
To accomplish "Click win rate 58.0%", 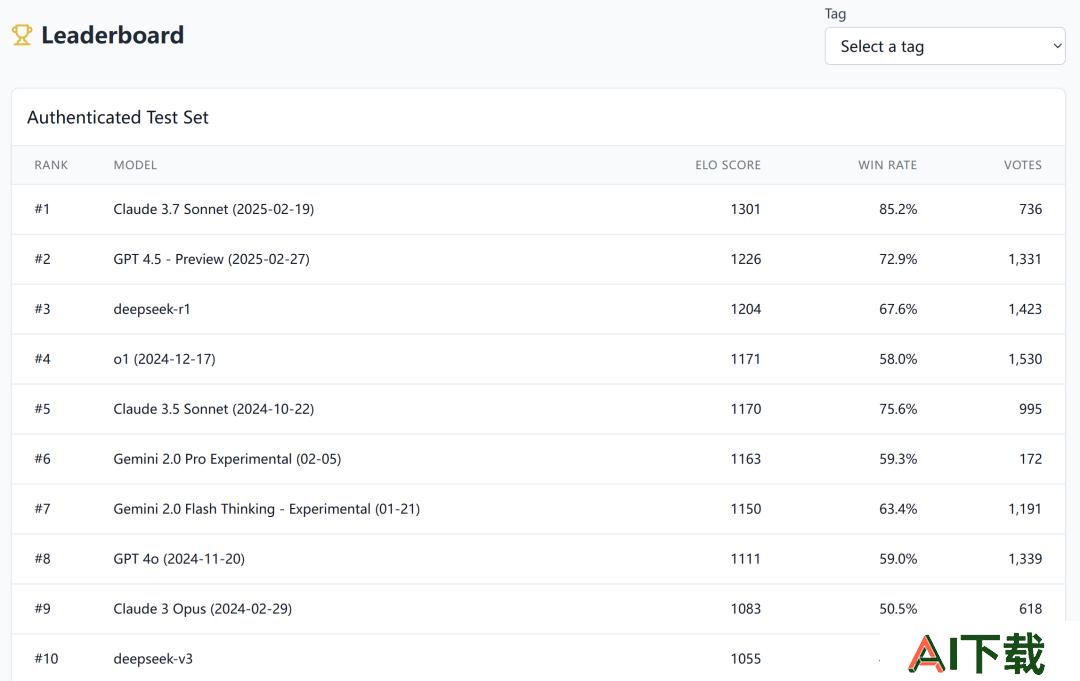I will (898, 359).
